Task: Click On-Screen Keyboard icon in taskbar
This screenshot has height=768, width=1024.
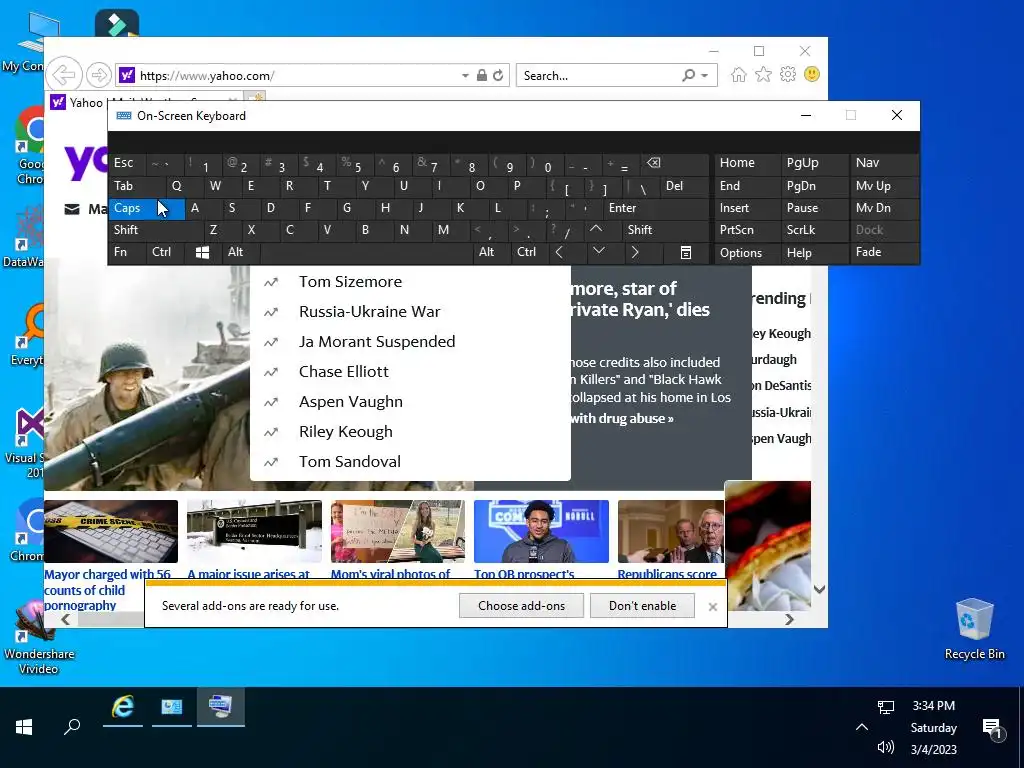Action: tap(221, 707)
